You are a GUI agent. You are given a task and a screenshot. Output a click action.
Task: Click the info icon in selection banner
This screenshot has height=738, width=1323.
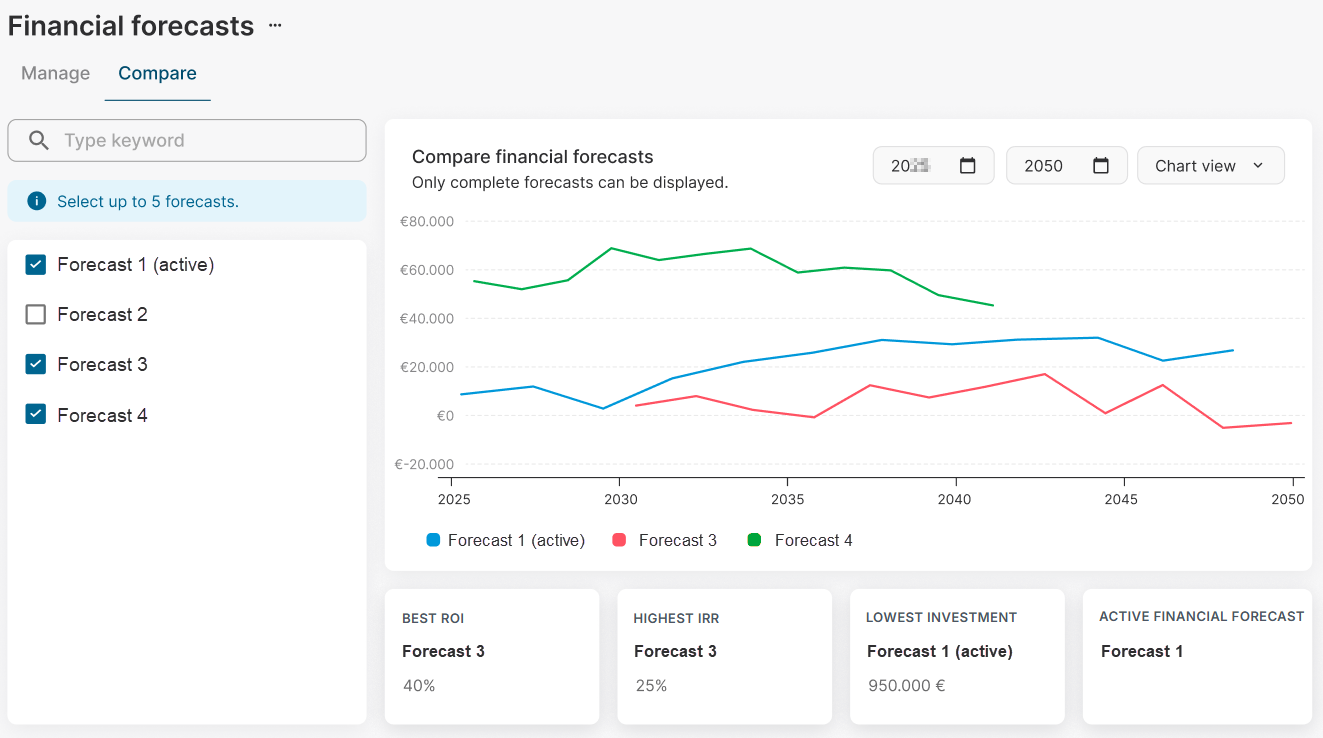37,201
